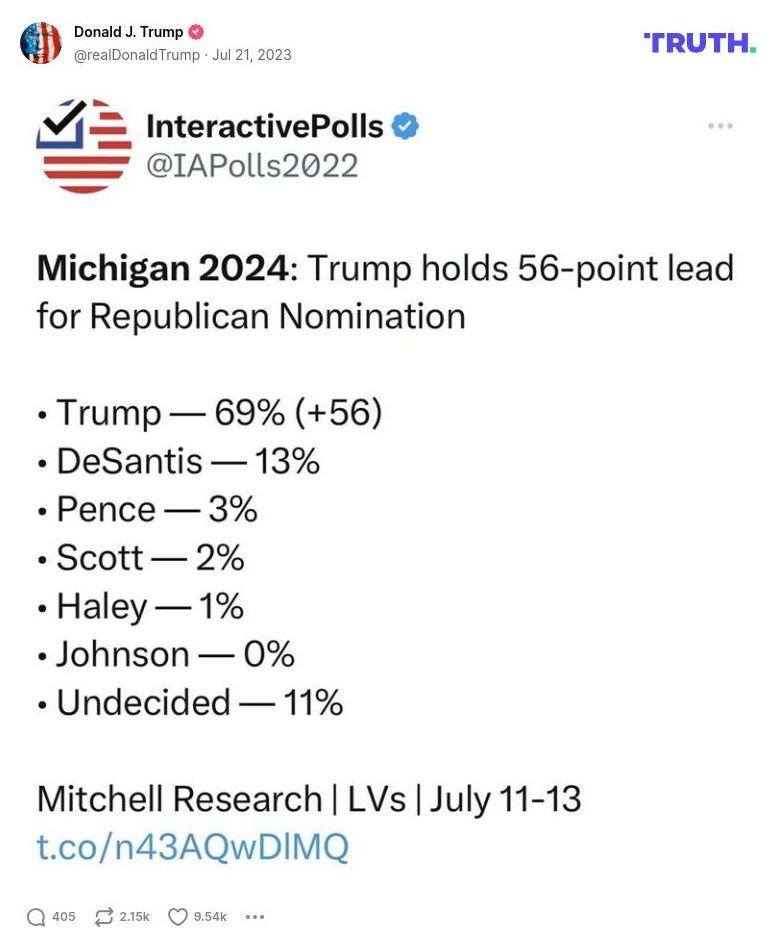Screen dimensions: 777x947
Task: Open the t.co/n43AQwDlMQ link
Action: point(191,846)
